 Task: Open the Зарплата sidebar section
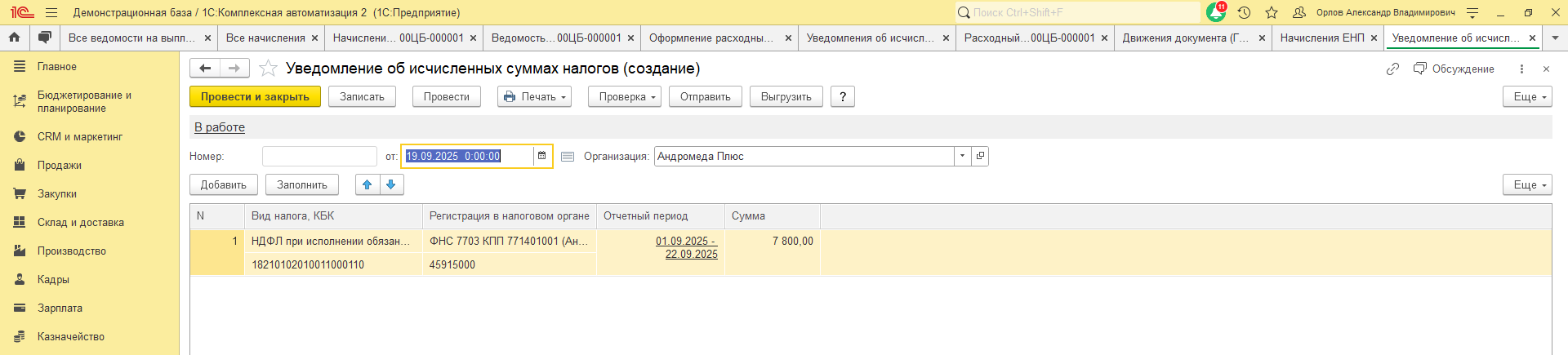pos(60,308)
